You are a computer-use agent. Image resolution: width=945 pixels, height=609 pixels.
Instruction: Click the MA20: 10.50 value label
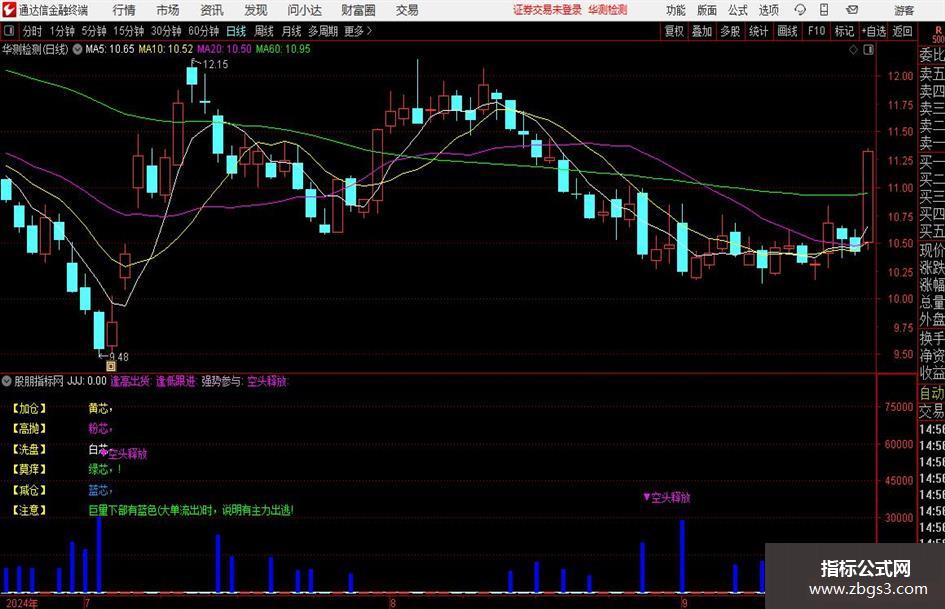tap(224, 49)
